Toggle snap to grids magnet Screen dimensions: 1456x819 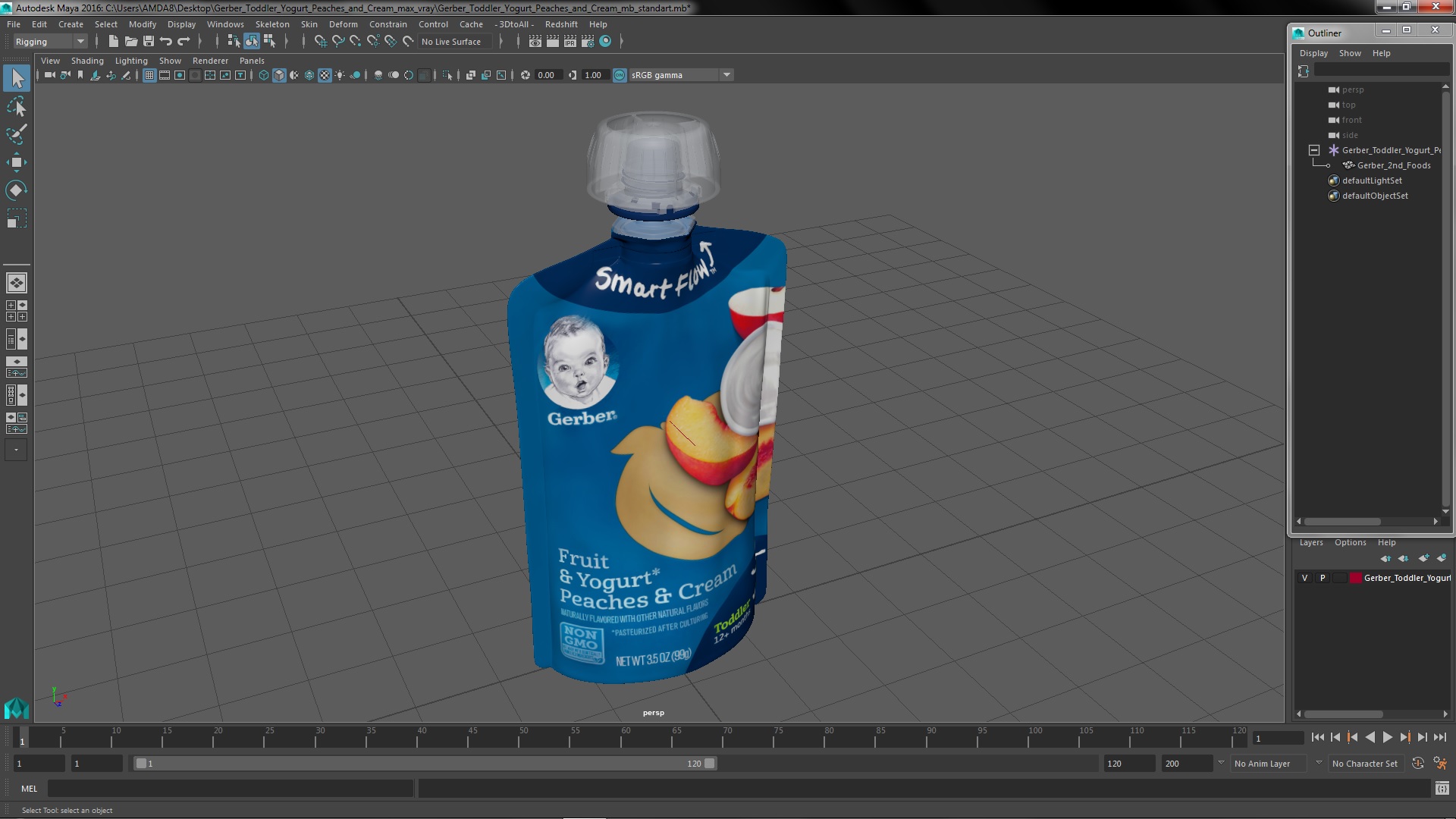[321, 42]
